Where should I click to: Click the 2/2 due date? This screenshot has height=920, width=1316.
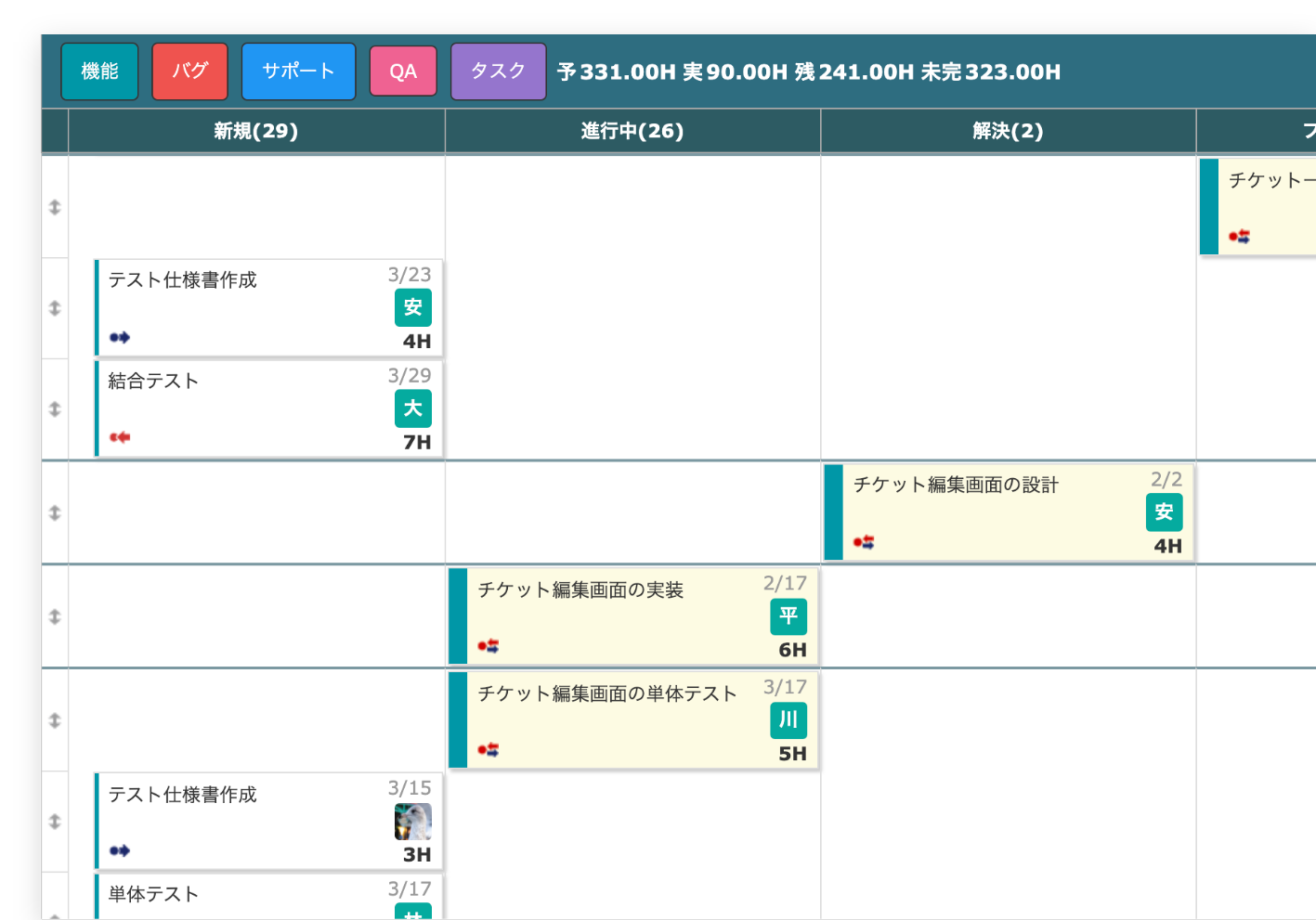coord(1166,480)
